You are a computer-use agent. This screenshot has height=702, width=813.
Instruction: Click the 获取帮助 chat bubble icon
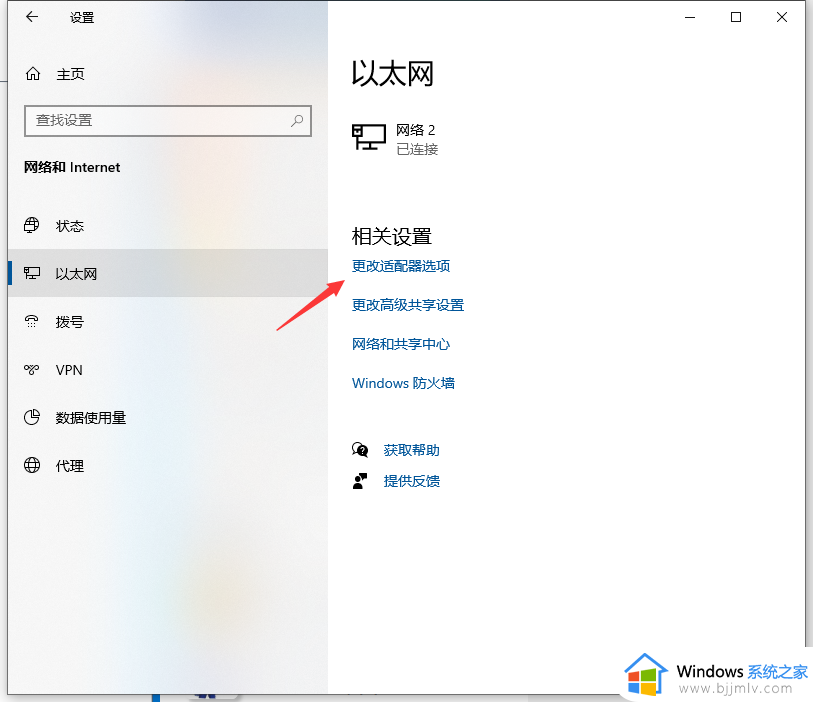360,450
